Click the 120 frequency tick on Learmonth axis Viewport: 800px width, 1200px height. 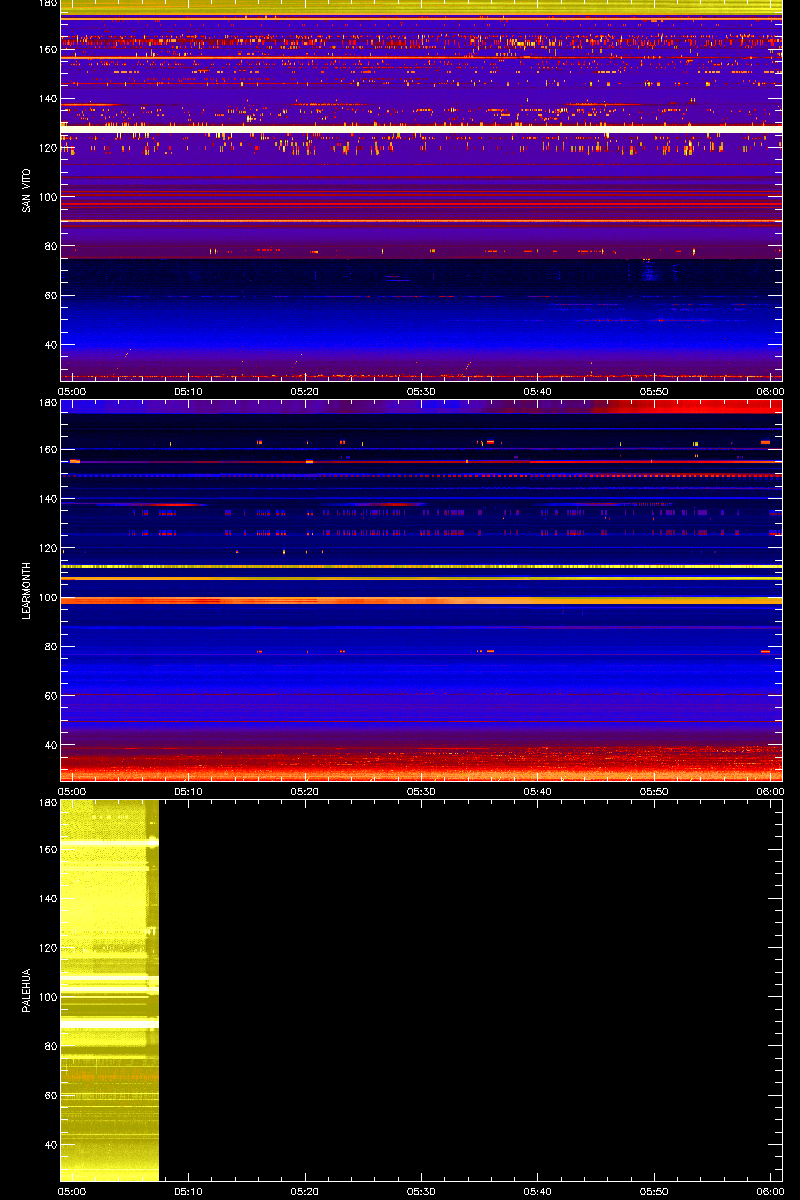(x=48, y=548)
